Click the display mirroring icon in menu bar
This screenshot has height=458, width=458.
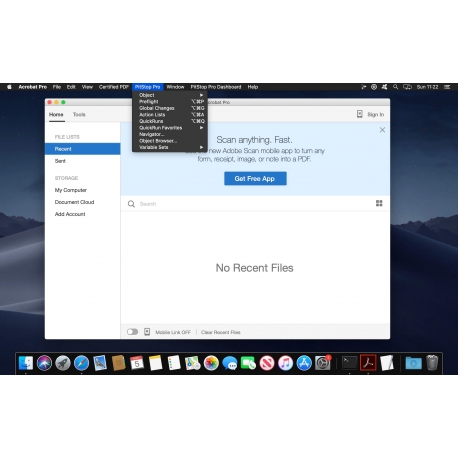pyautogui.click(x=407, y=87)
